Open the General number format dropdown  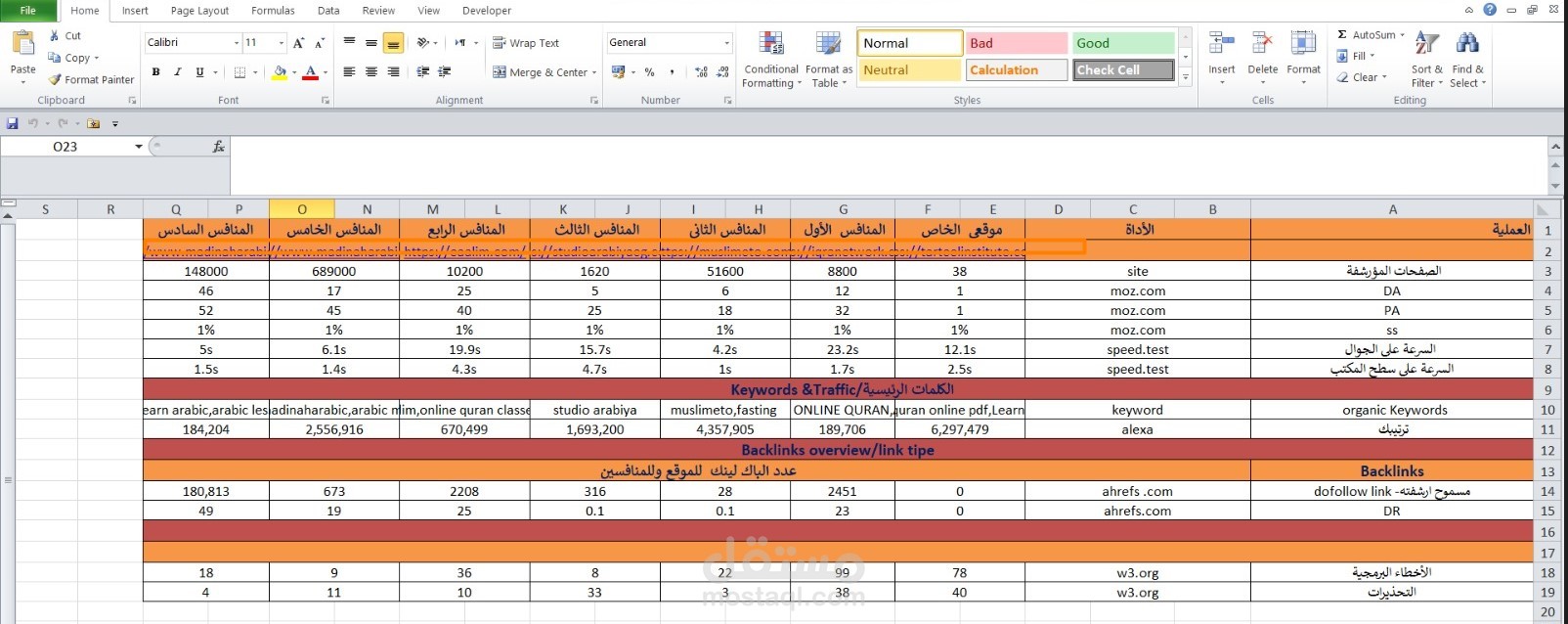click(726, 43)
